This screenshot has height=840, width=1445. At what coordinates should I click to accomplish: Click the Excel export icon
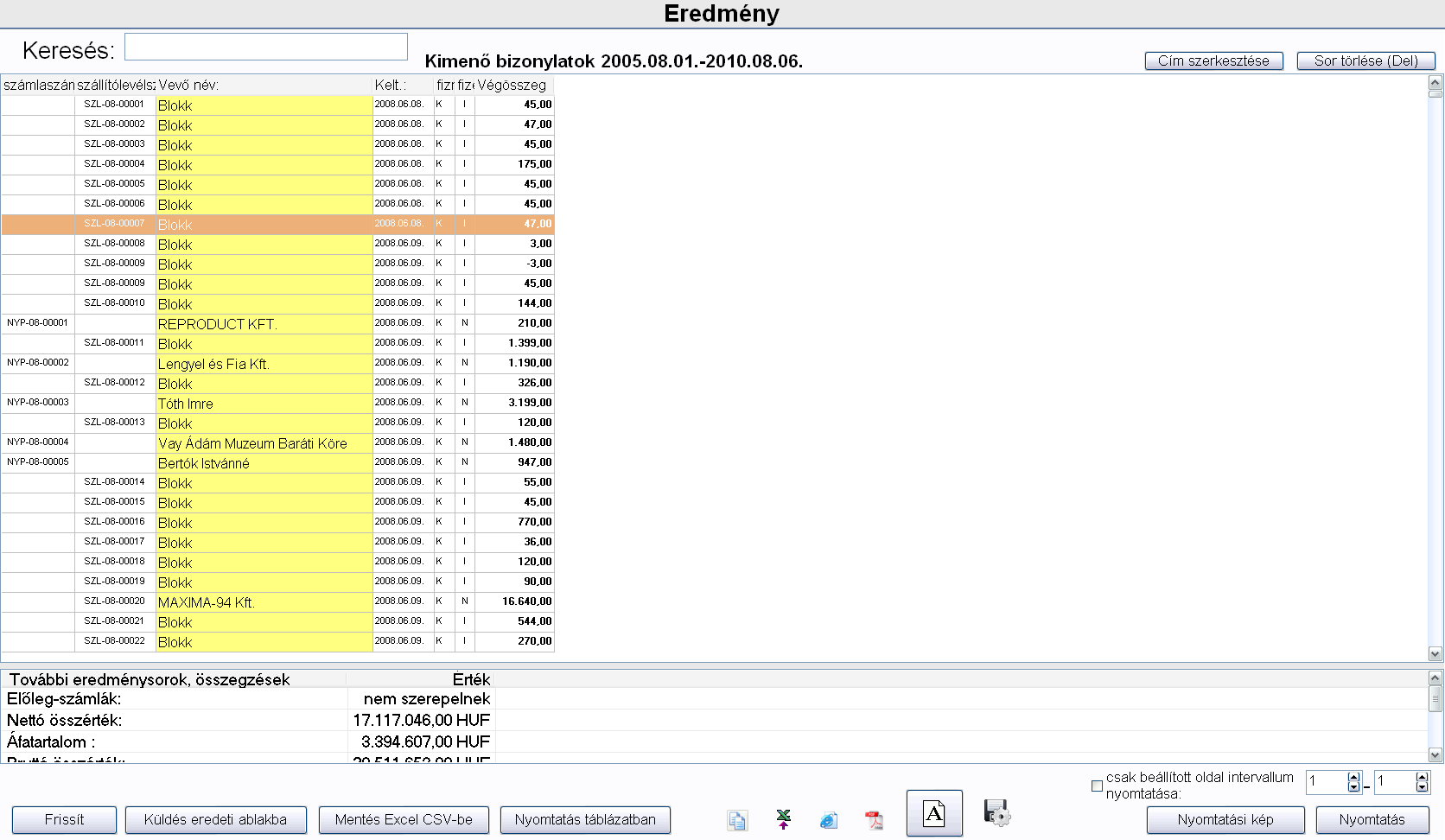pos(783,819)
